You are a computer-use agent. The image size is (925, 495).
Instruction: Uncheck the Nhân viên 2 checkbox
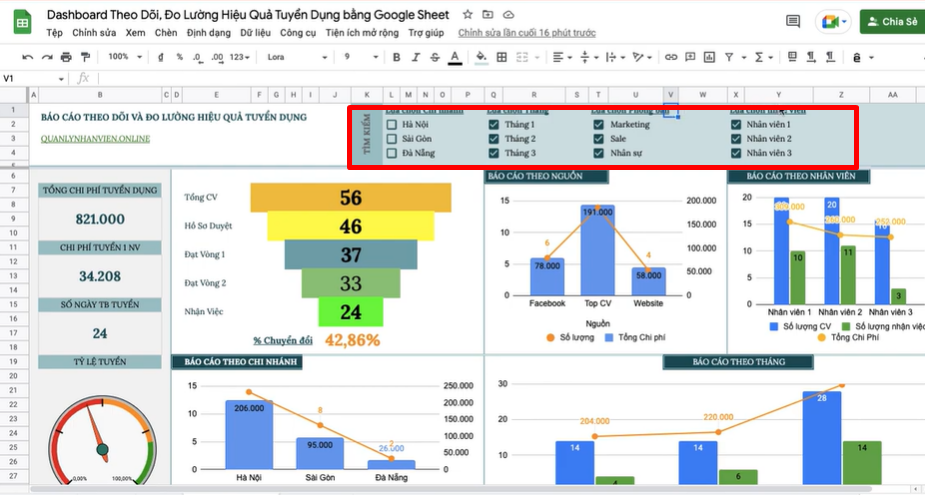(736, 139)
